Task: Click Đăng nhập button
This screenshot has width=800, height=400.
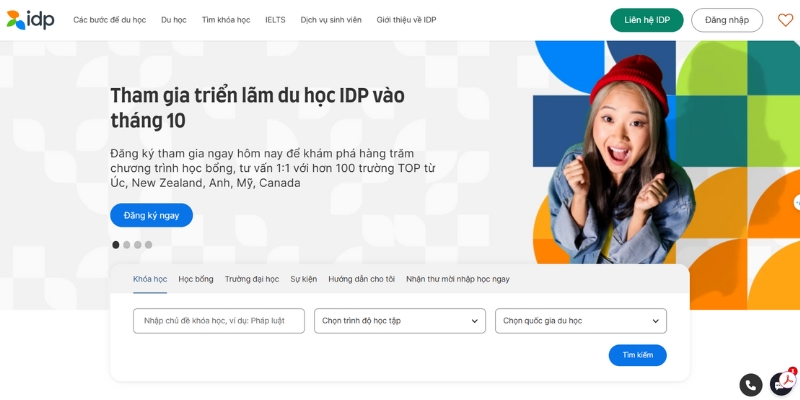Action: [727, 20]
